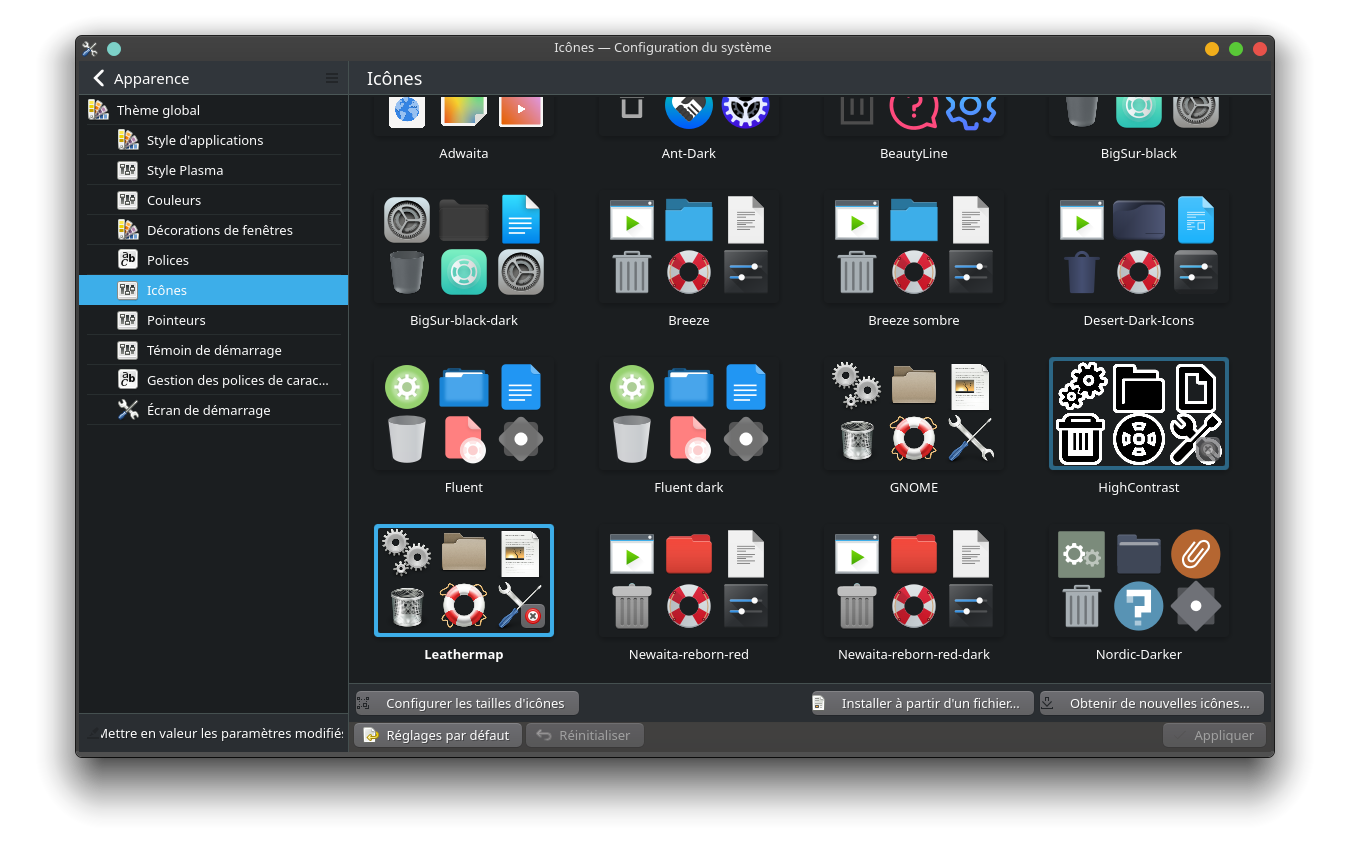Click the Couleurs sidebar icon
The height and width of the screenshot is (843, 1350).
[x=128, y=200]
